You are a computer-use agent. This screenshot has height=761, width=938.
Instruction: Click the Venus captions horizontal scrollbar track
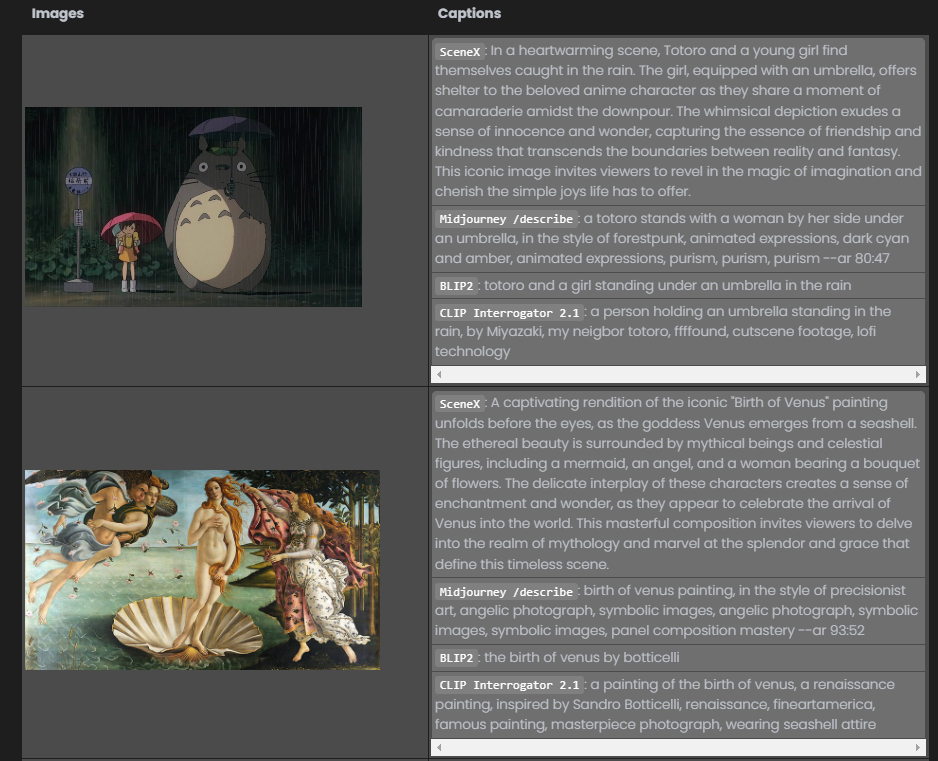pyautogui.click(x=678, y=747)
